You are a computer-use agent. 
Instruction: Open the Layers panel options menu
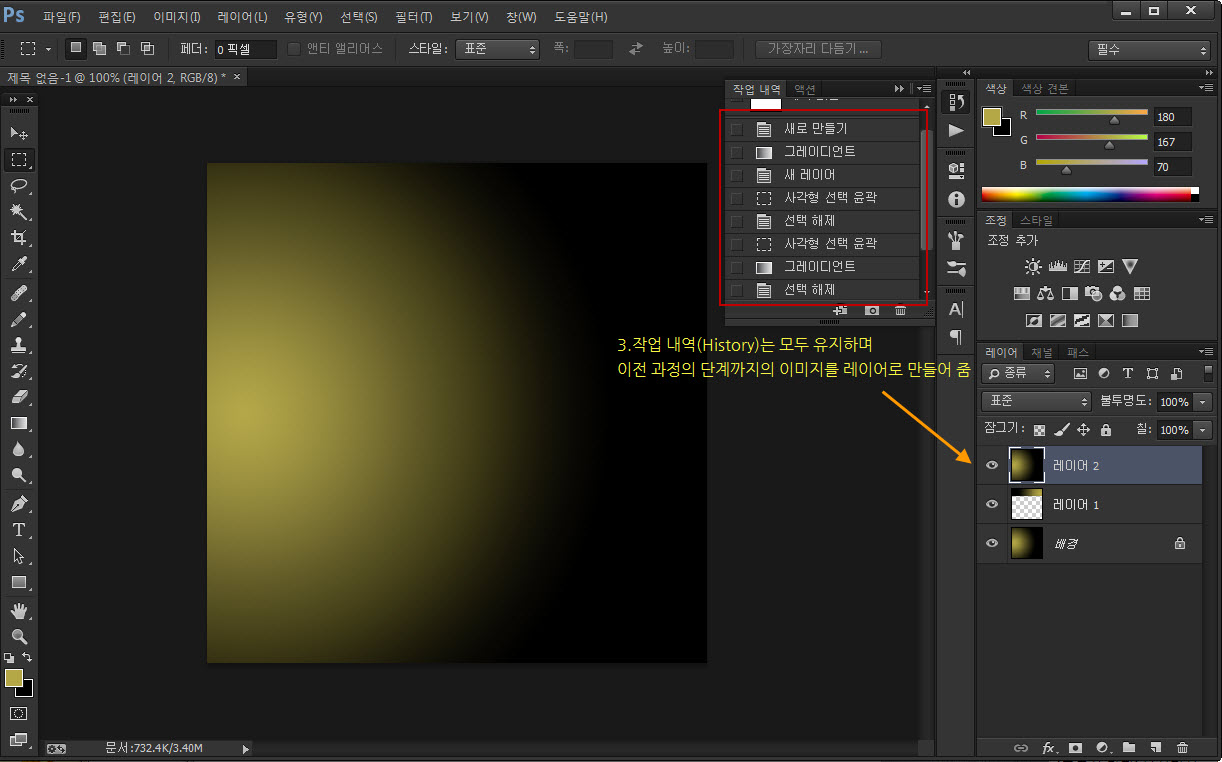[x=1208, y=352]
